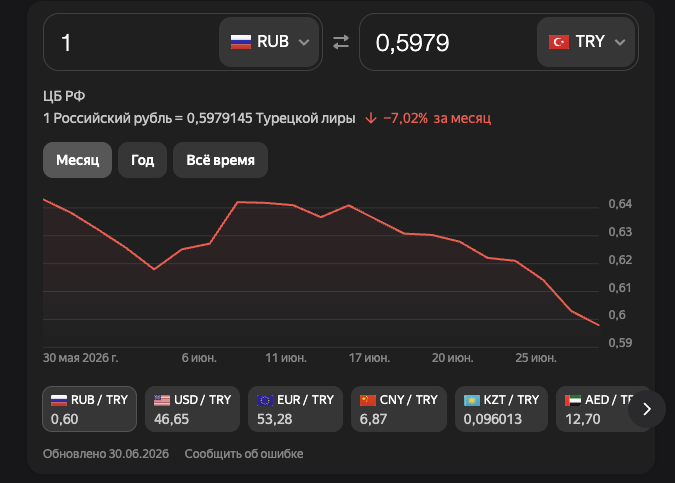
Task: Open the RUB currency dropdown
Action: tap(269, 42)
